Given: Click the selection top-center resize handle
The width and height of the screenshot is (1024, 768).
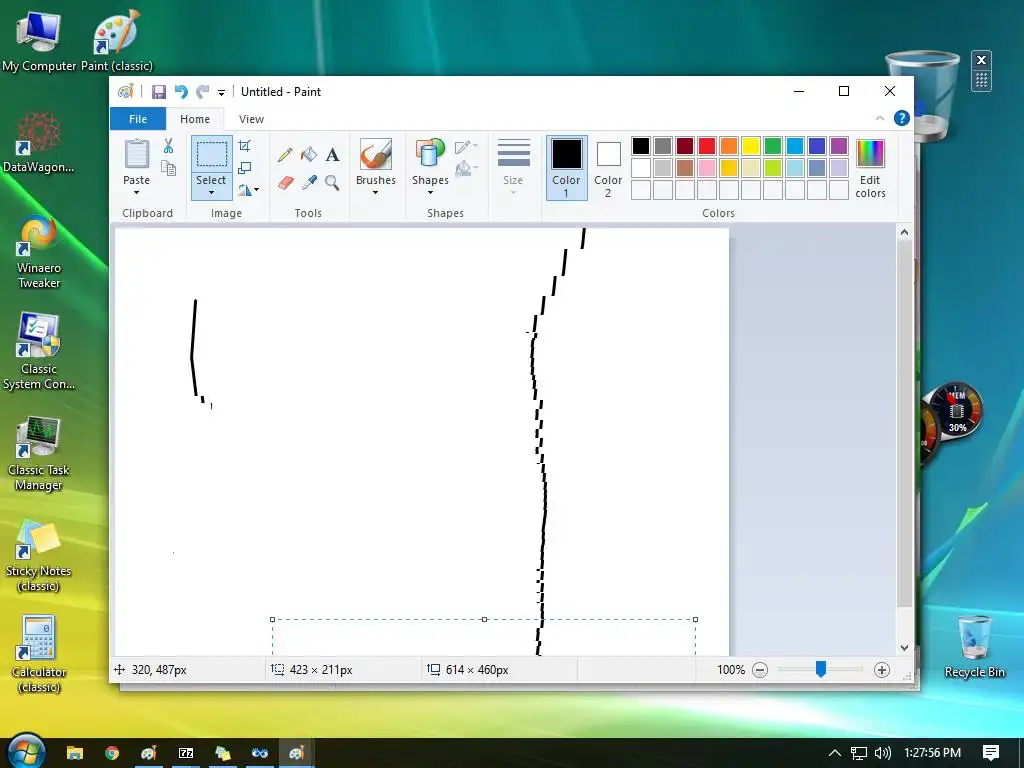Looking at the screenshot, I should point(484,619).
